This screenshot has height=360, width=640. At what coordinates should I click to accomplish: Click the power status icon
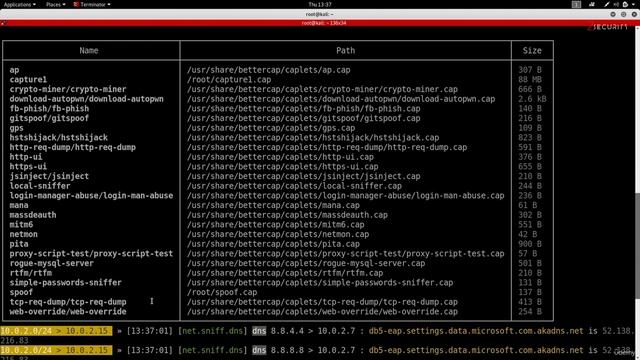click(x=625, y=4)
